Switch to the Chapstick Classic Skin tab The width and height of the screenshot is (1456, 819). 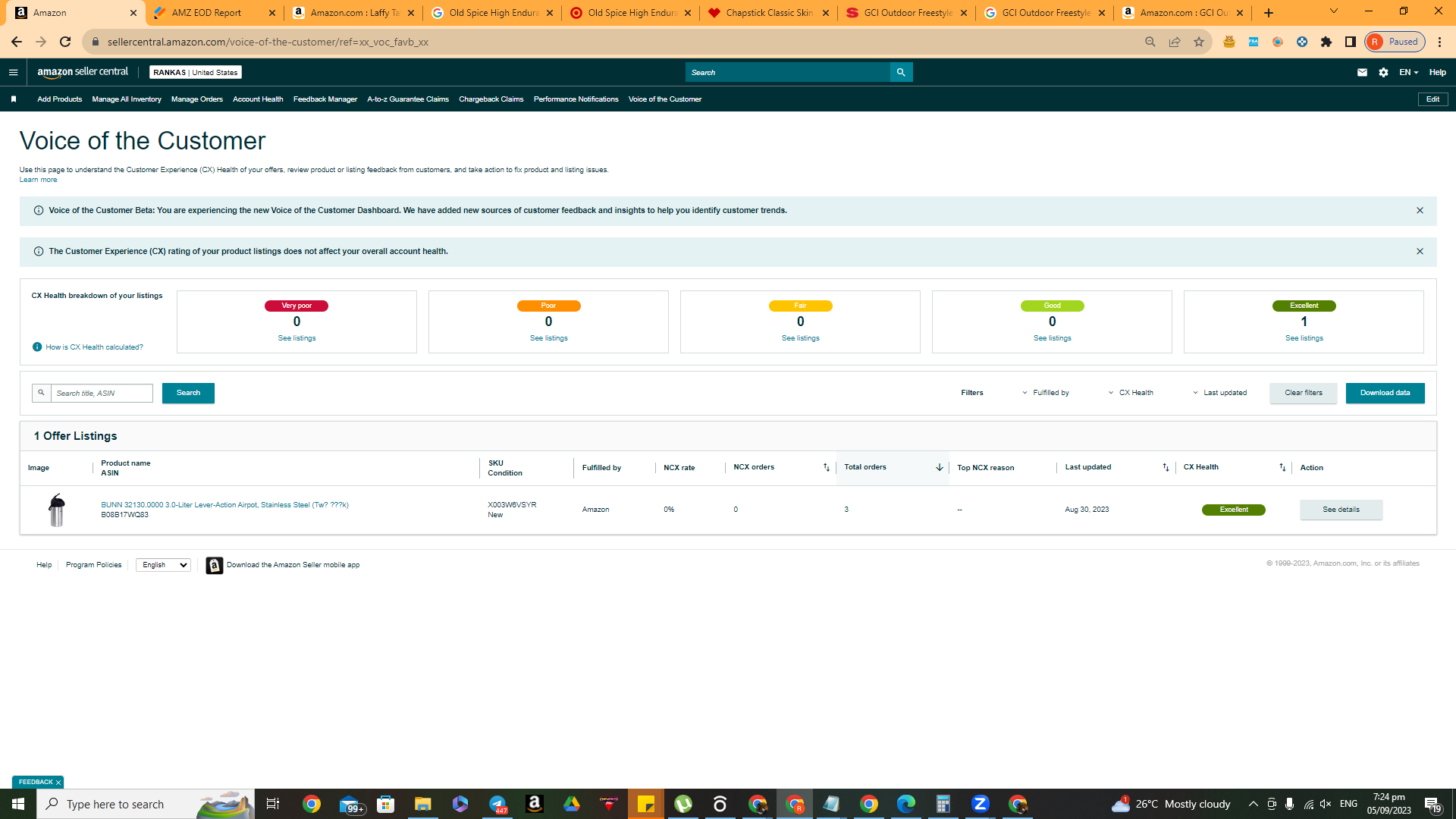pyautogui.click(x=770, y=13)
